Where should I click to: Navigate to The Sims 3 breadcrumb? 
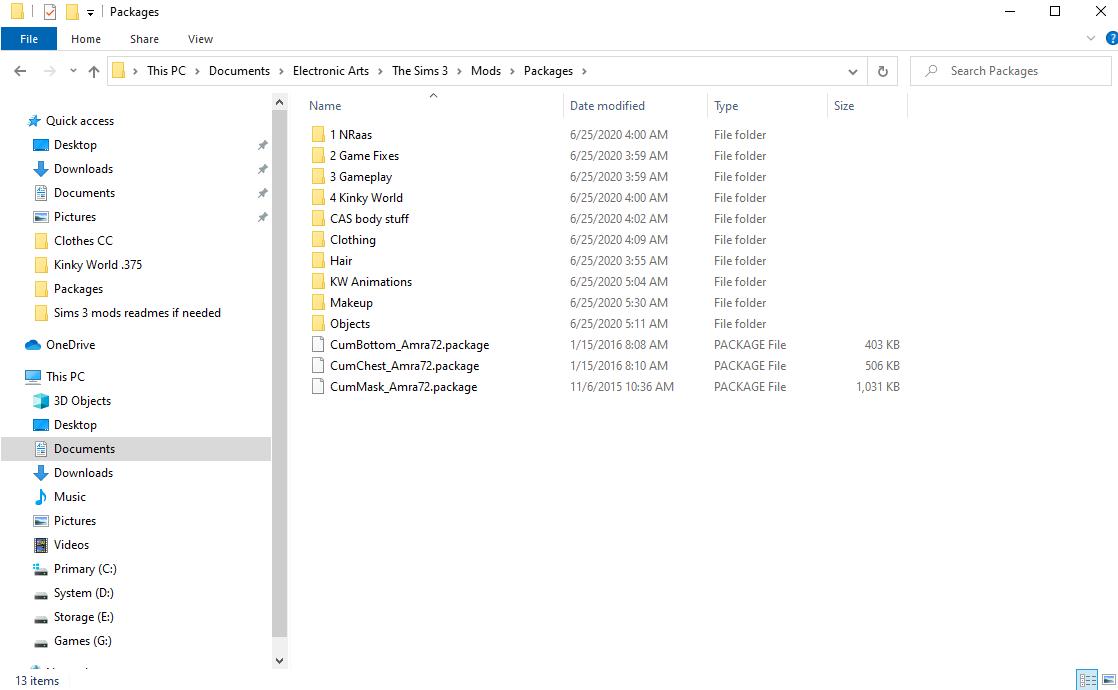pos(420,71)
